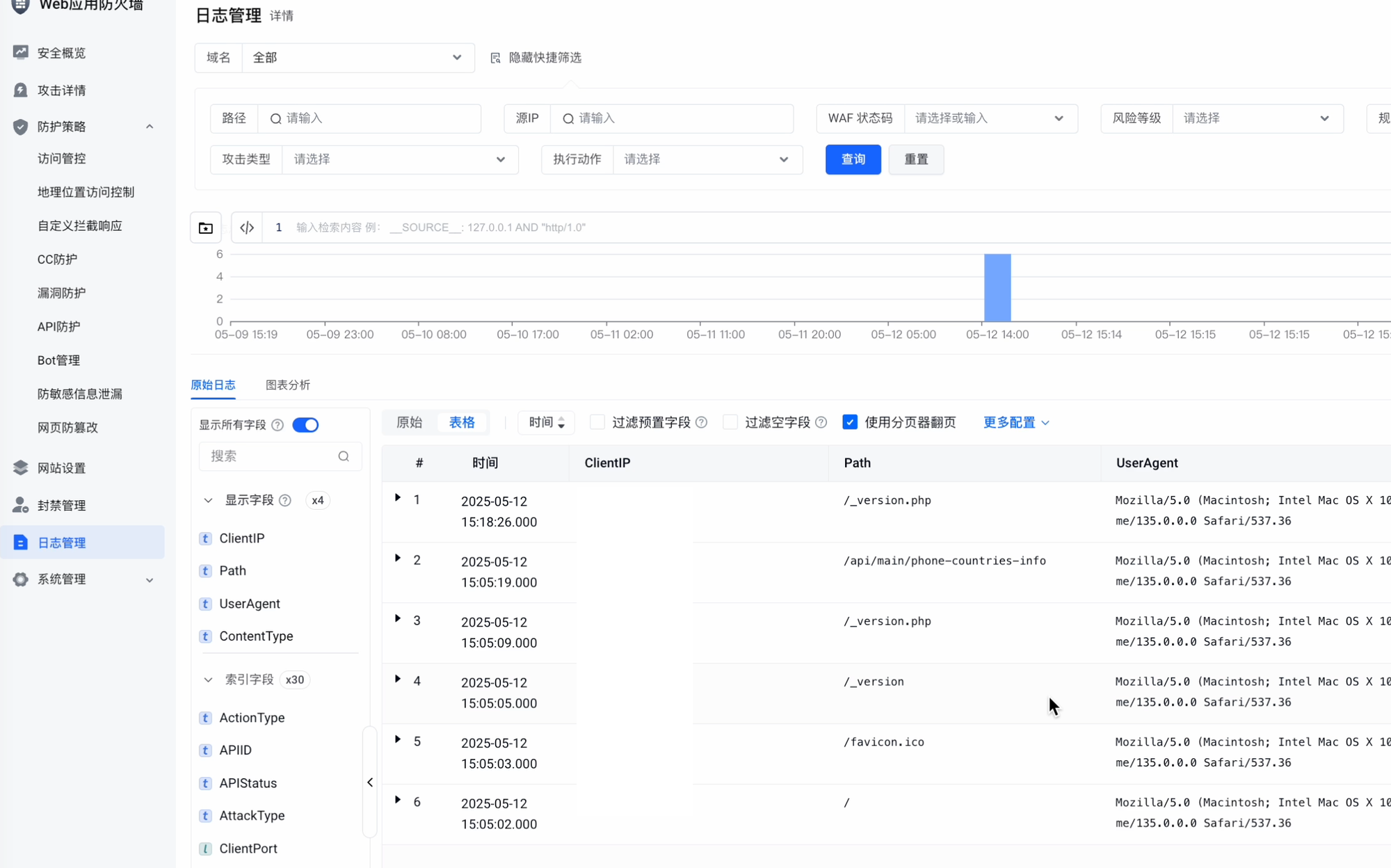This screenshot has width=1391, height=868.
Task: Check the 过滤预置字段 checkbox
Action: point(597,422)
